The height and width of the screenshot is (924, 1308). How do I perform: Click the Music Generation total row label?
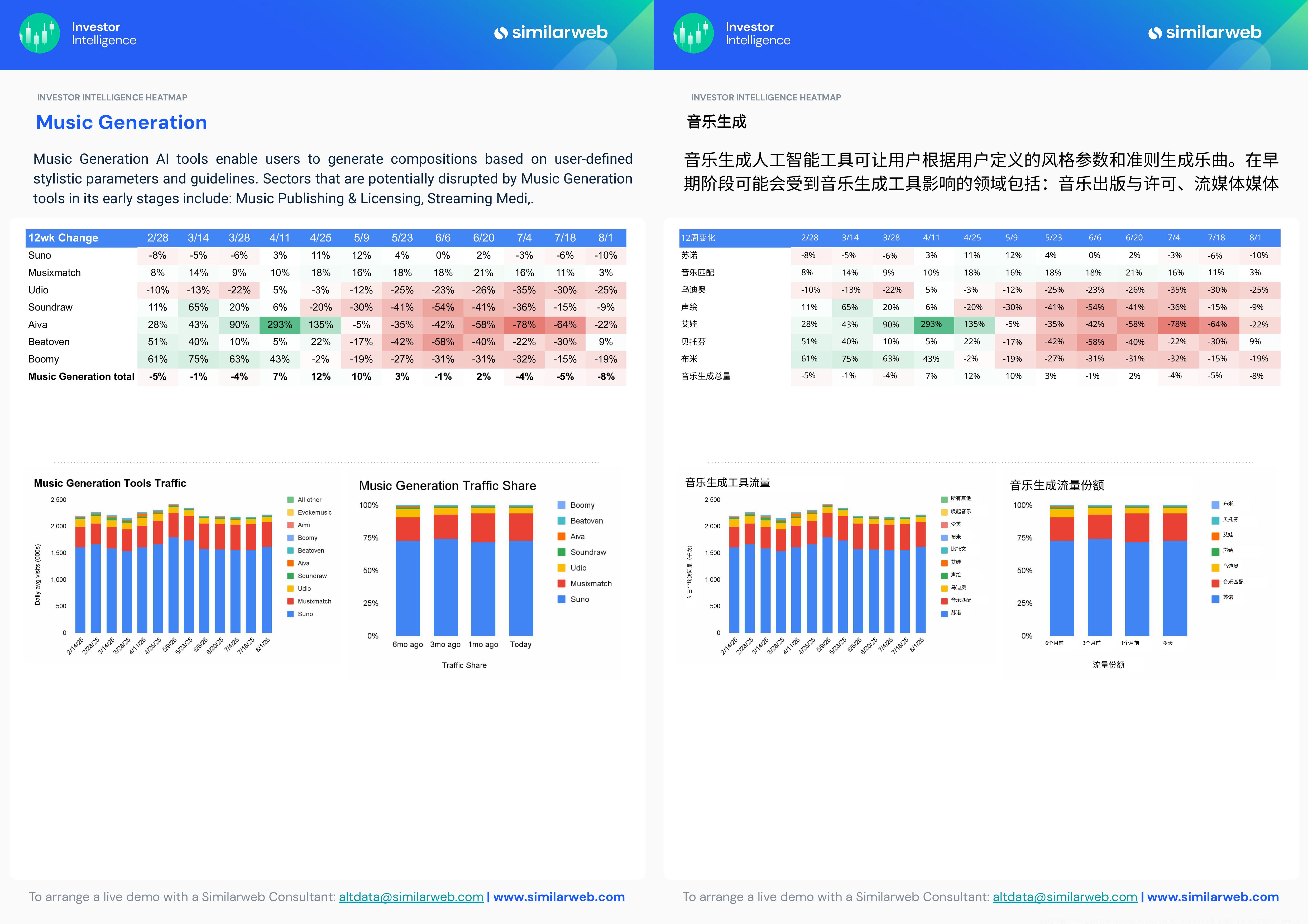(x=82, y=376)
